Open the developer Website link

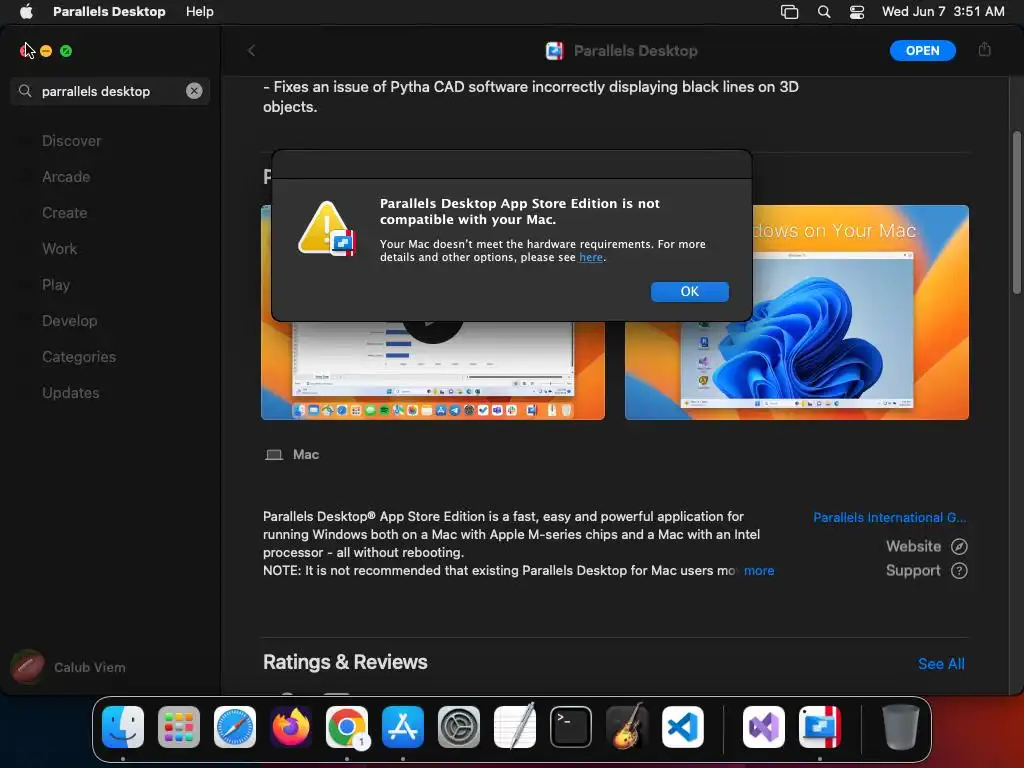click(926, 547)
